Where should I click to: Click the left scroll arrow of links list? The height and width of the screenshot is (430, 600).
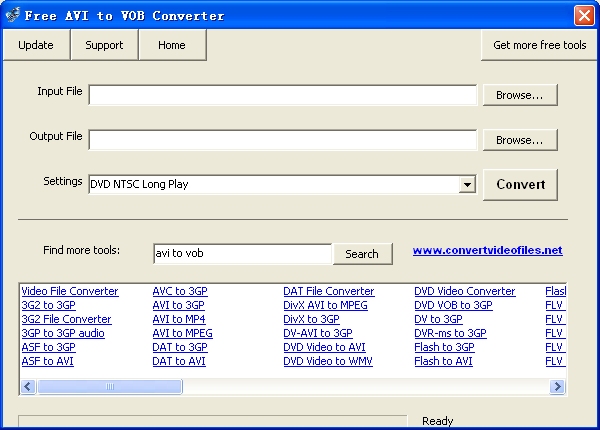coord(28,387)
